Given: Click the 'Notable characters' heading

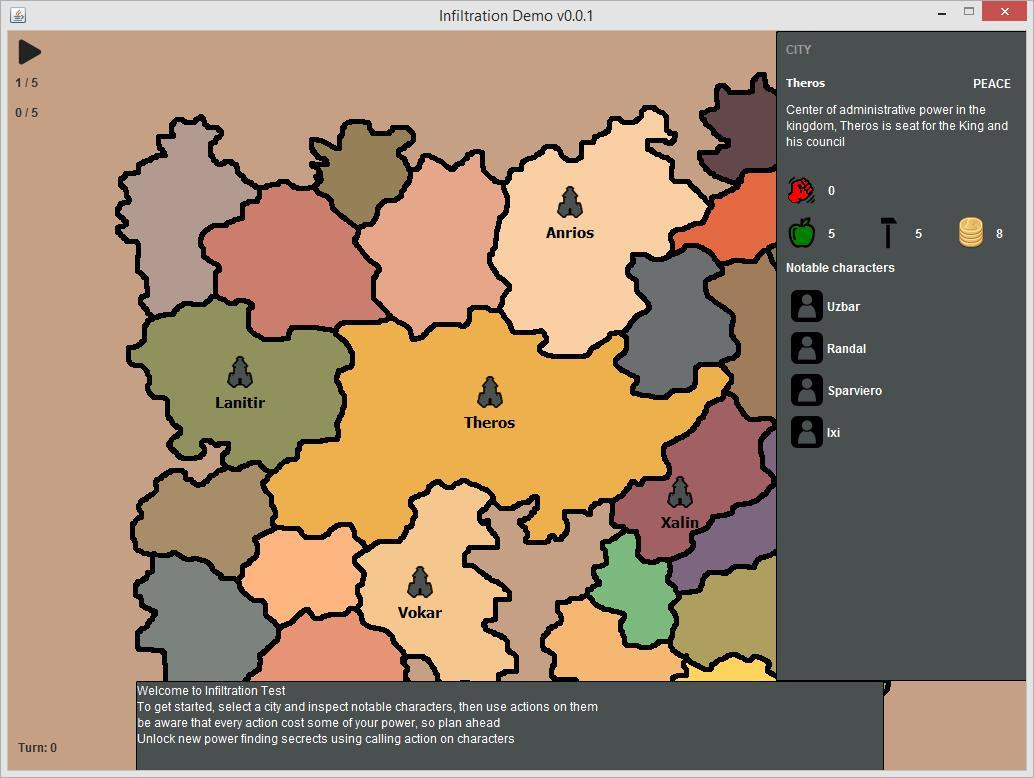Looking at the screenshot, I should (x=840, y=268).
